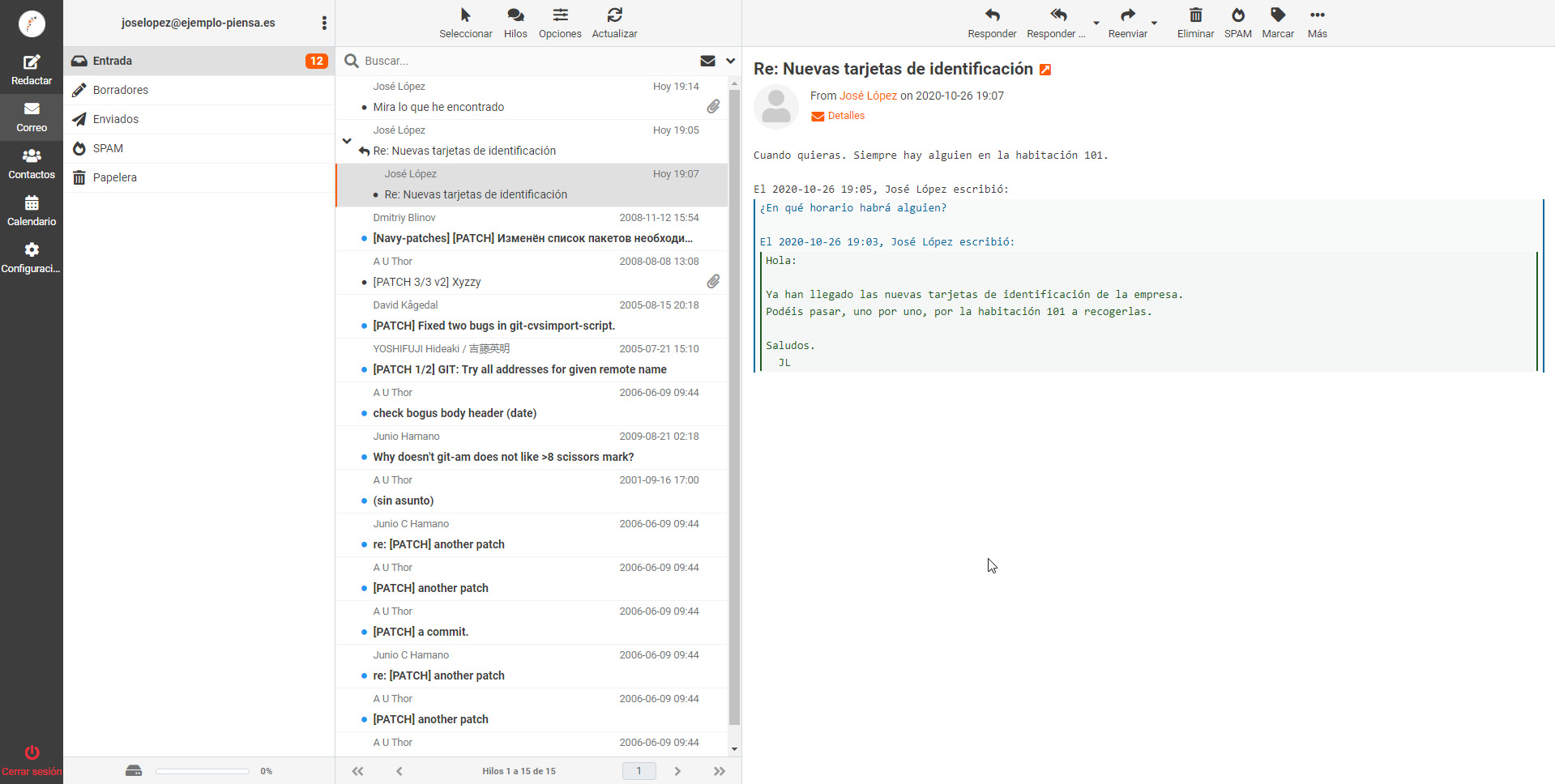Click Eliminar to delete the message

[x=1195, y=23]
